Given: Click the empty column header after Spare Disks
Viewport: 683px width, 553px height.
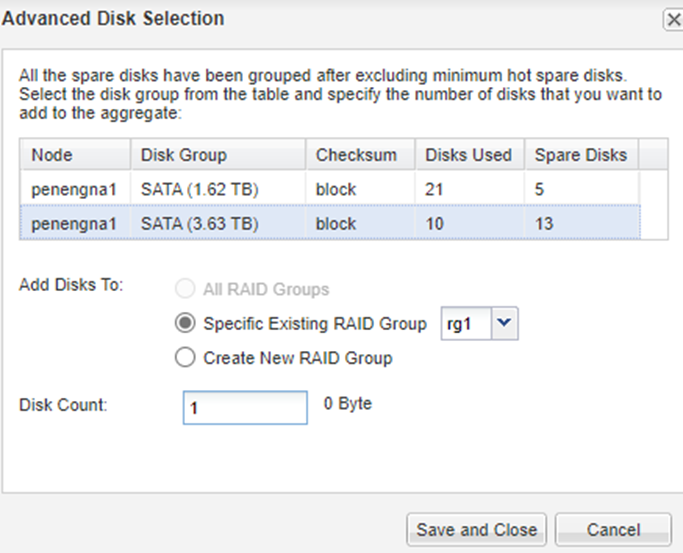Looking at the screenshot, I should pyautogui.click(x=654, y=155).
